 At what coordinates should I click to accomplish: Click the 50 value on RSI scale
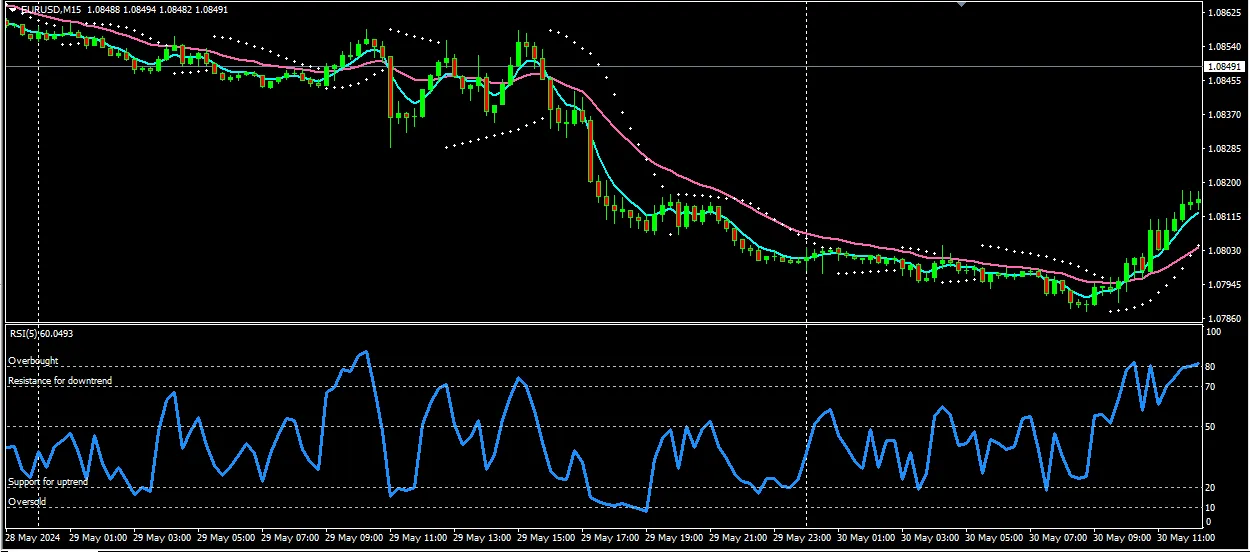tap(1211, 427)
